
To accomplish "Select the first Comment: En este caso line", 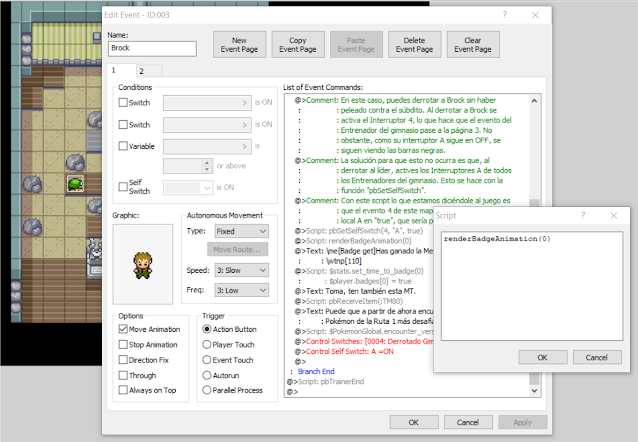I will [x=395, y=100].
